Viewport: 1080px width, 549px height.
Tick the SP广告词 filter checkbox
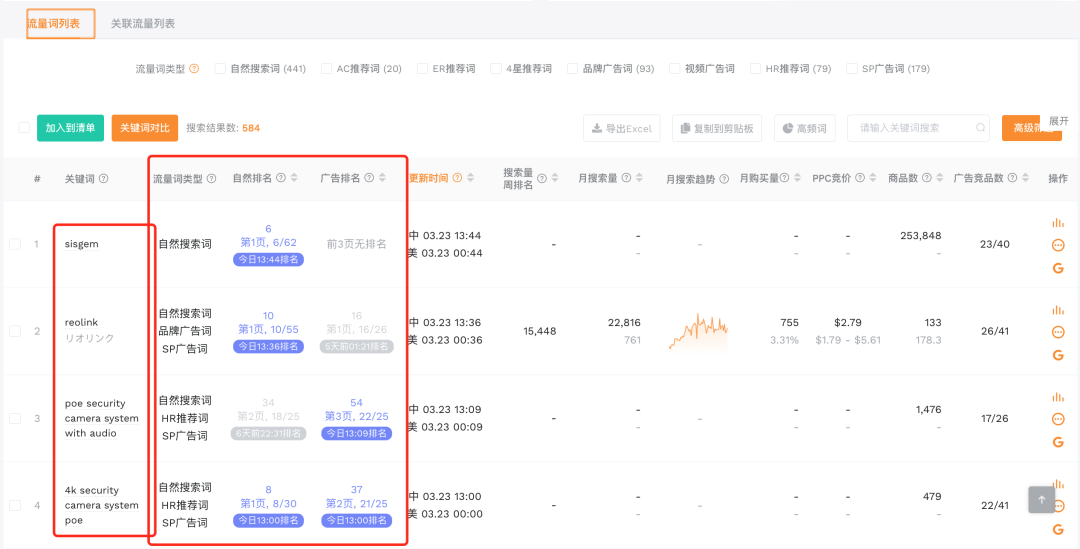[x=852, y=69]
